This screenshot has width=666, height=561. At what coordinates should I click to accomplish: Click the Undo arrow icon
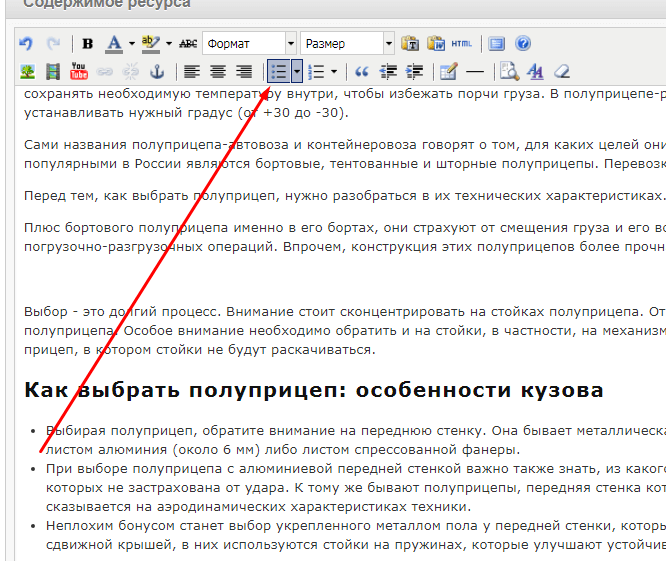(26, 43)
